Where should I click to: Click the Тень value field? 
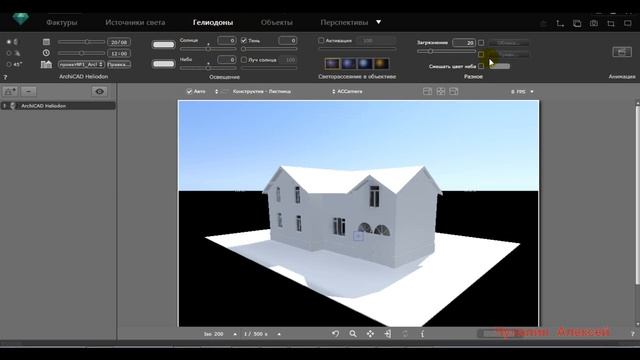pos(287,40)
